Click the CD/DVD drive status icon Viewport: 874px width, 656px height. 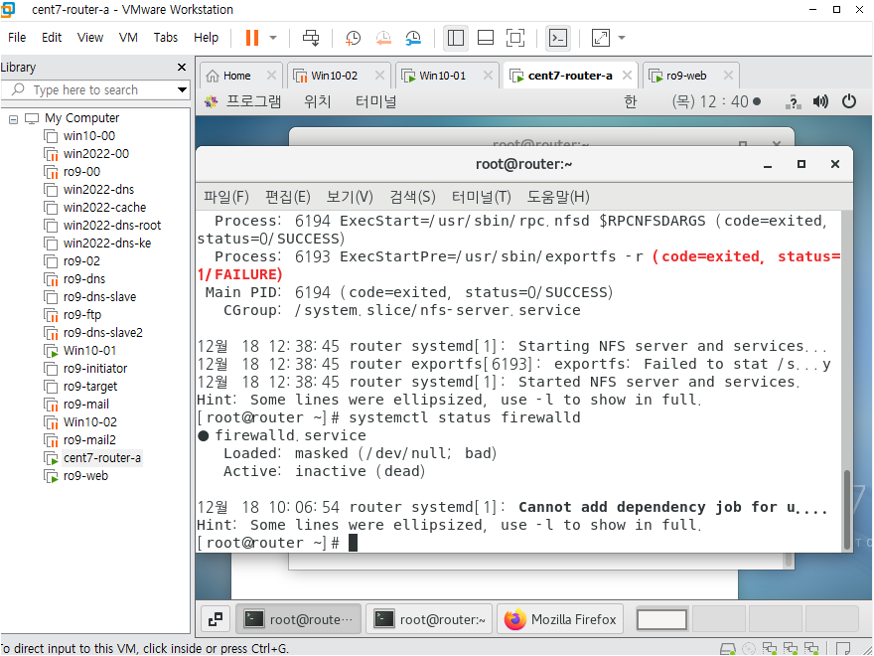click(749, 649)
